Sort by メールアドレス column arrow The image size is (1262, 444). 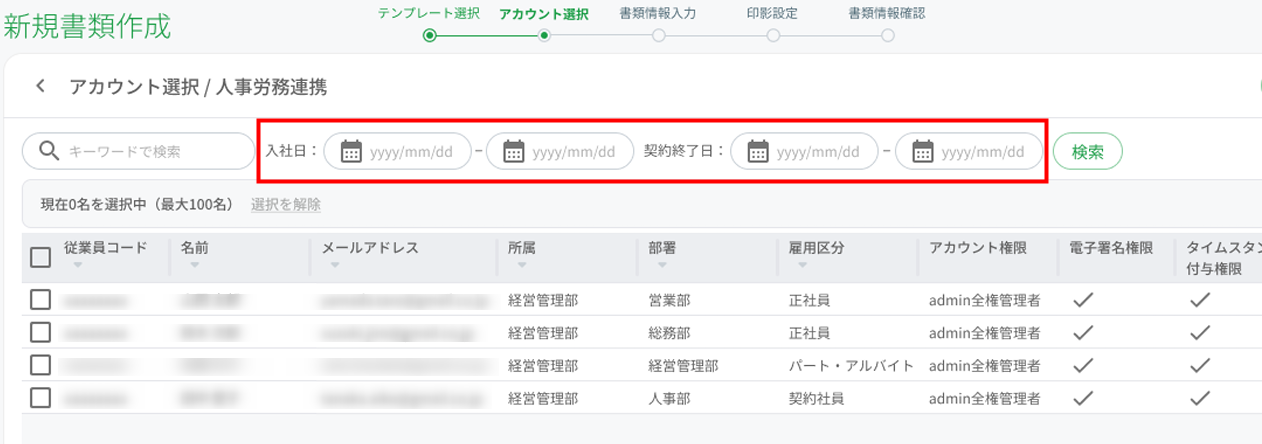333,266
